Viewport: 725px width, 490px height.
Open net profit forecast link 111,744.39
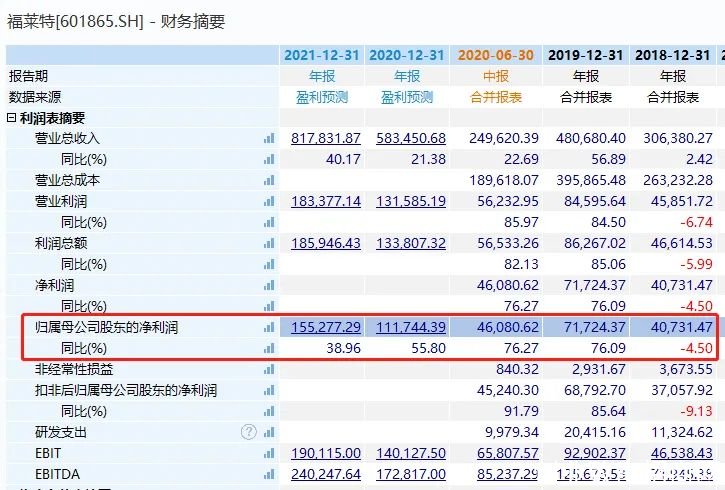pyautogui.click(x=411, y=327)
